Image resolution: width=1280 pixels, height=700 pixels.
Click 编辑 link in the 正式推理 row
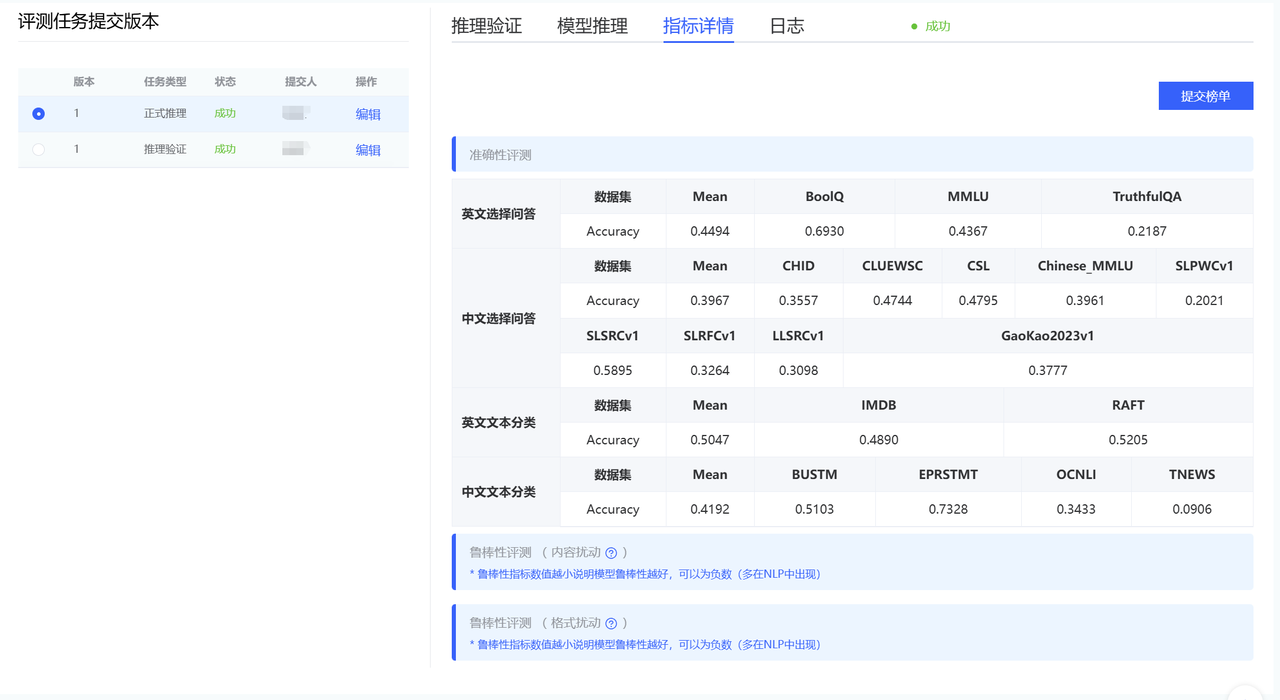point(368,114)
